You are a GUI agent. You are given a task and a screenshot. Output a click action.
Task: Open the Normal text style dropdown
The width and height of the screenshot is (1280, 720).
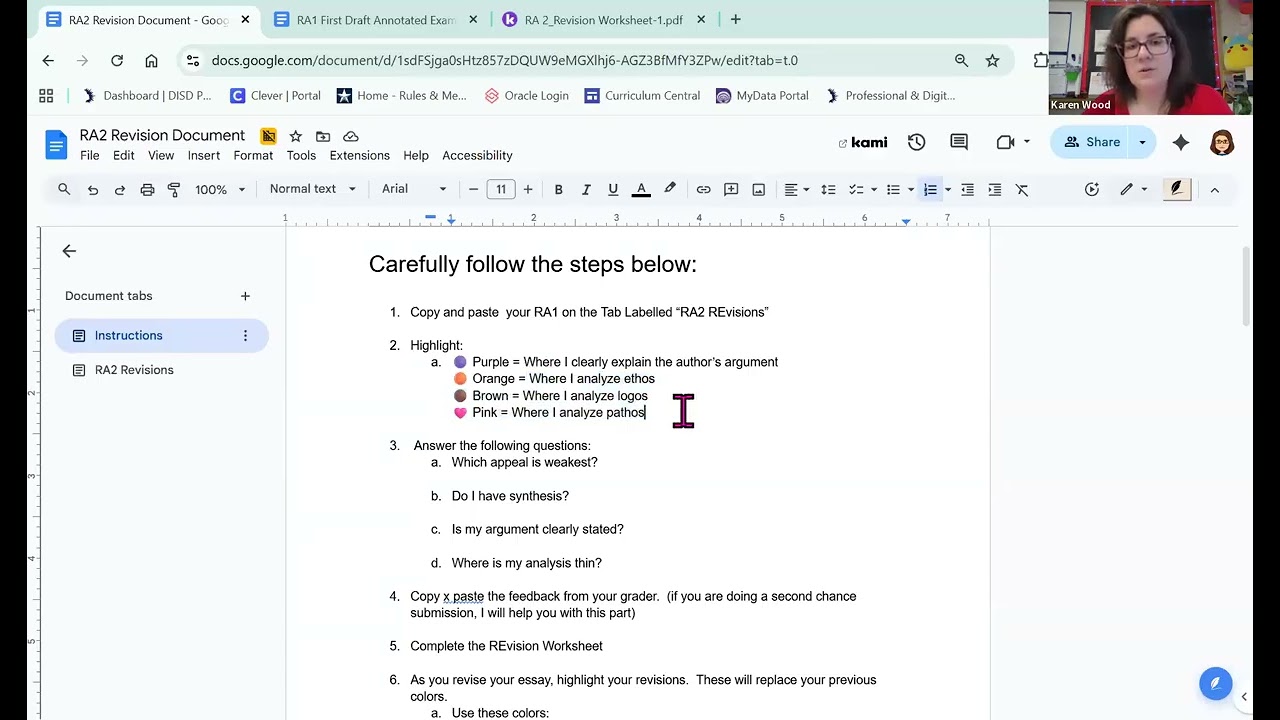[x=312, y=189]
